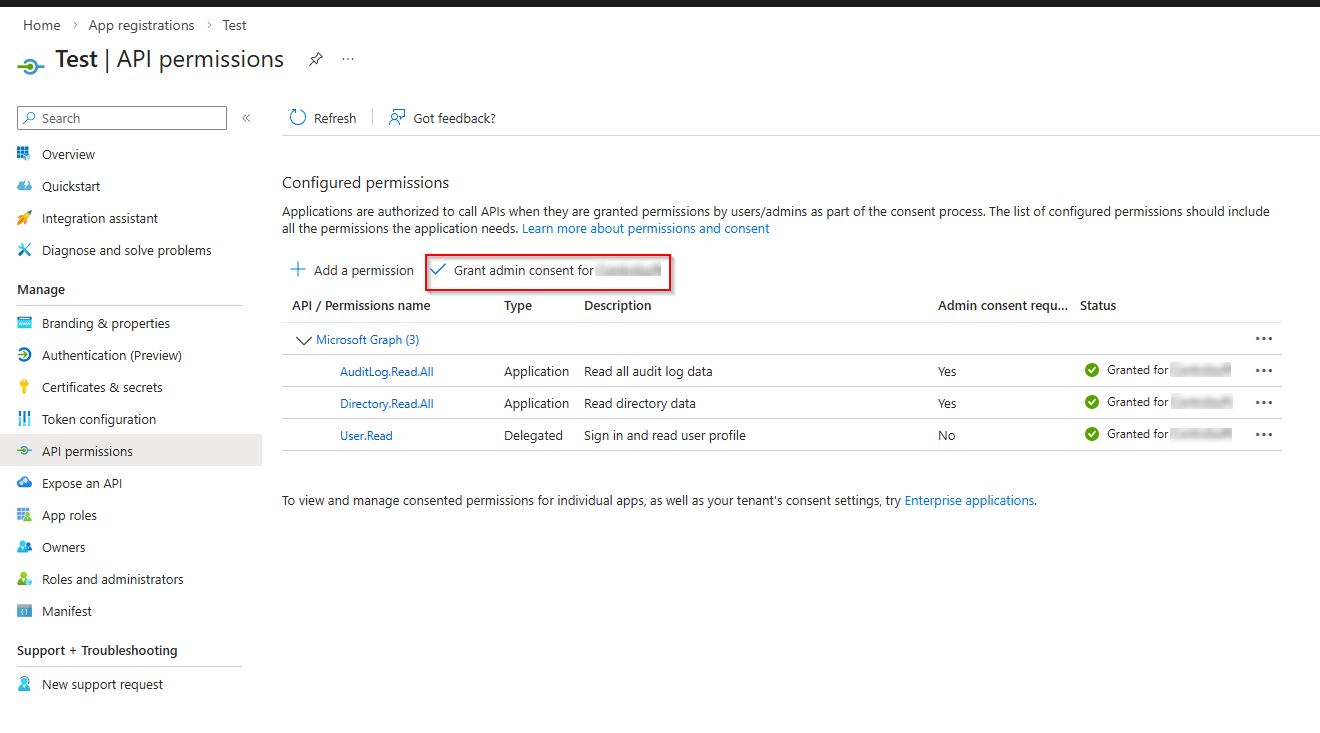The image size is (1320, 733).
Task: Click the Manifest icon in sidebar
Action: [25, 611]
